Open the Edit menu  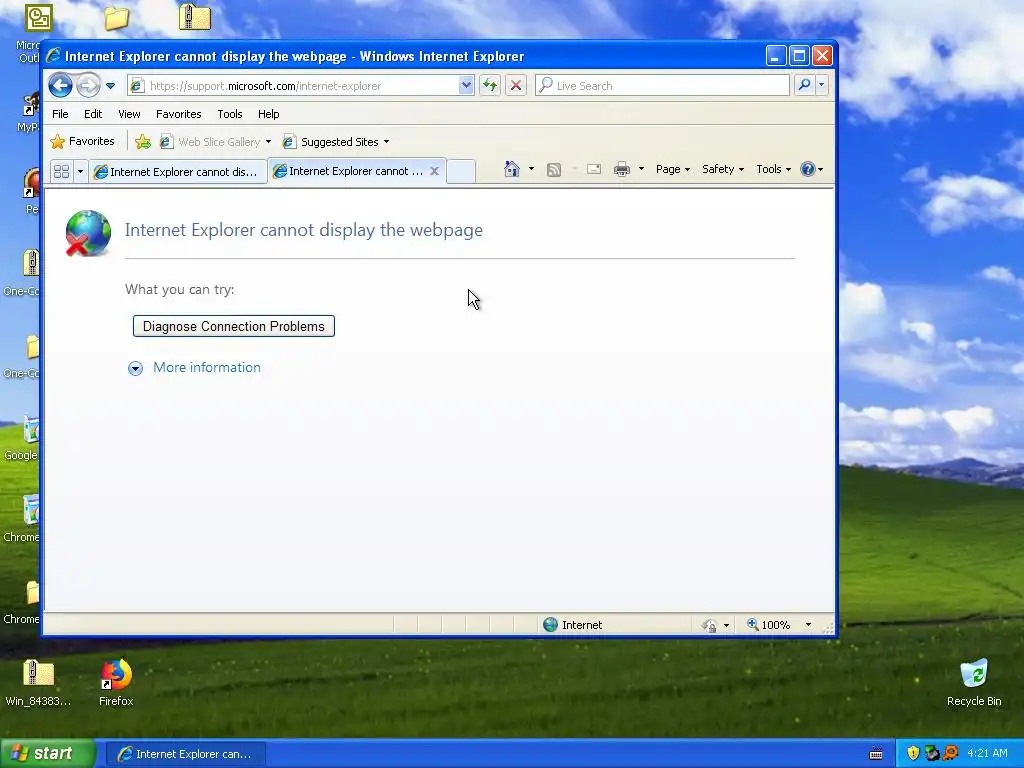pyautogui.click(x=93, y=114)
